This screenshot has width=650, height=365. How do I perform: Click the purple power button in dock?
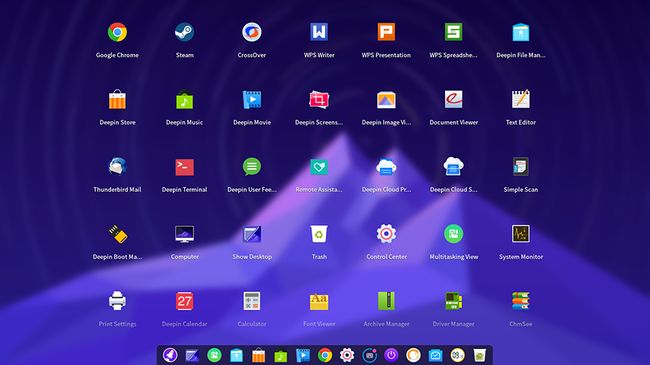pos(391,355)
